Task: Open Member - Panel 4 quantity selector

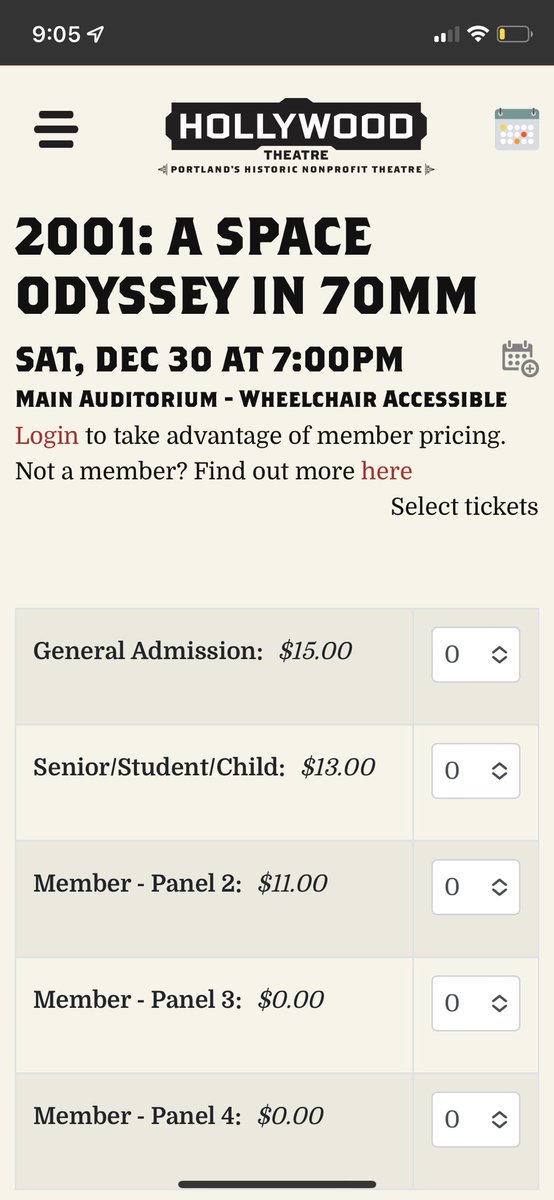Action: (476, 1119)
